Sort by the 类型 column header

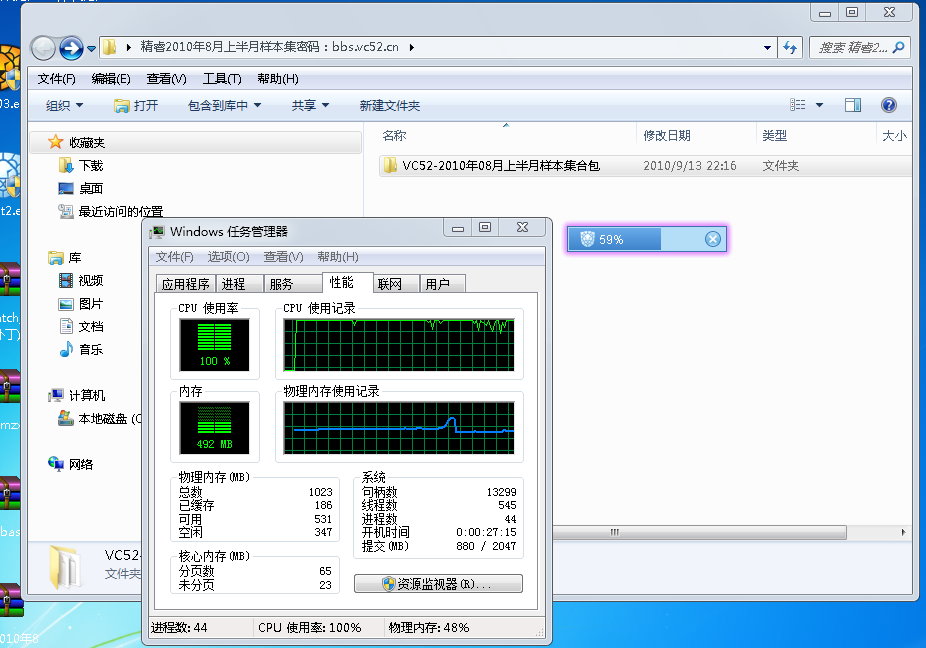tap(774, 135)
